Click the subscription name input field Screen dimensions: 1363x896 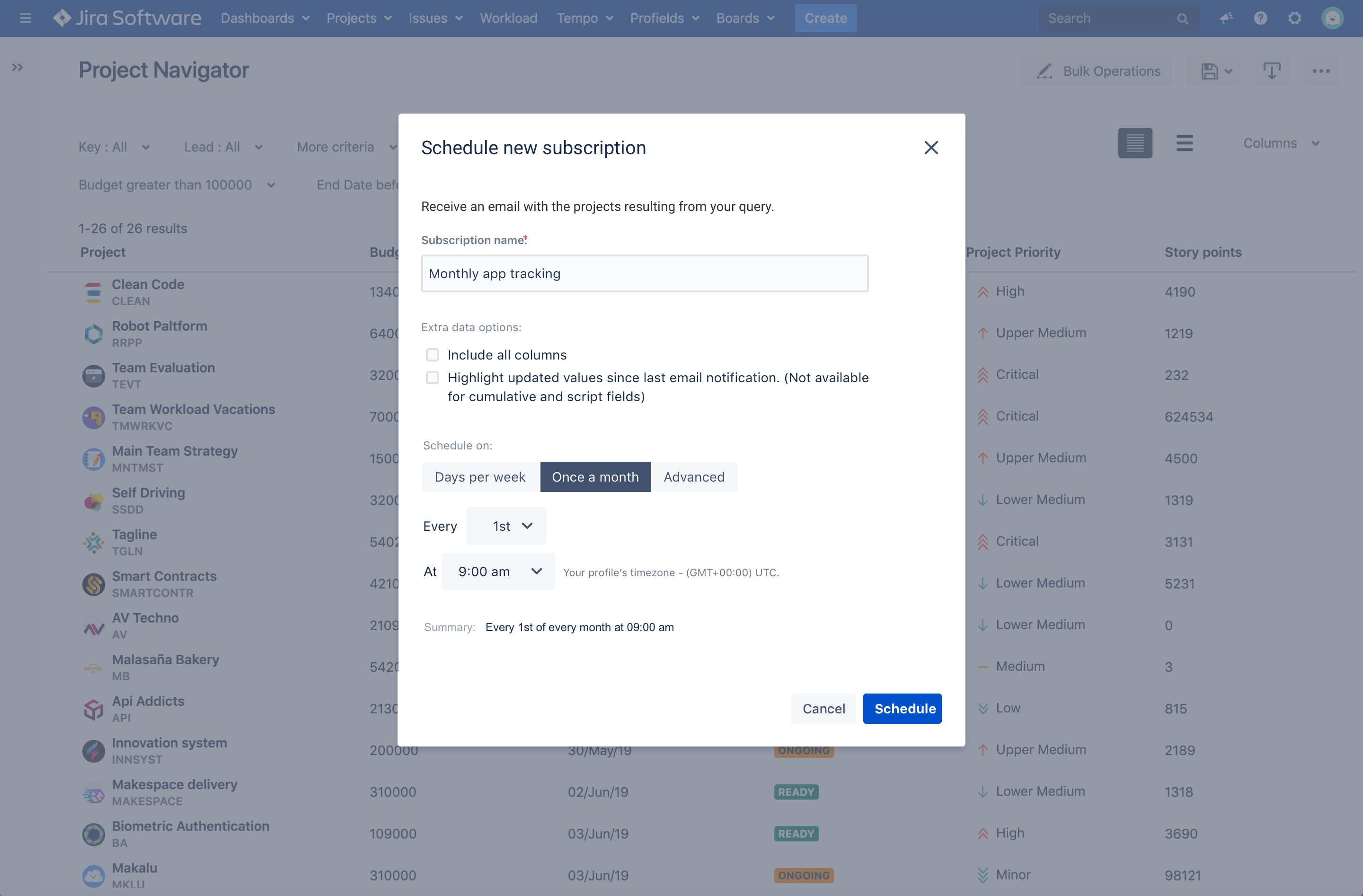point(645,273)
